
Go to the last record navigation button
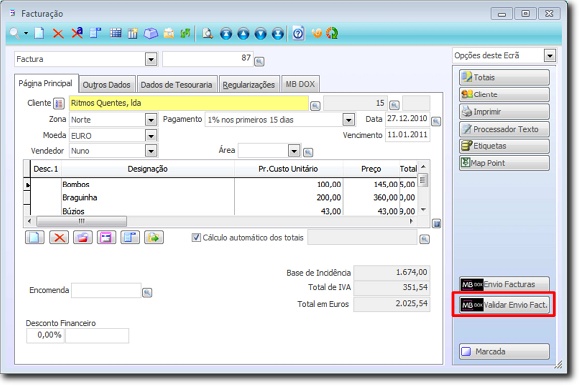click(278, 34)
